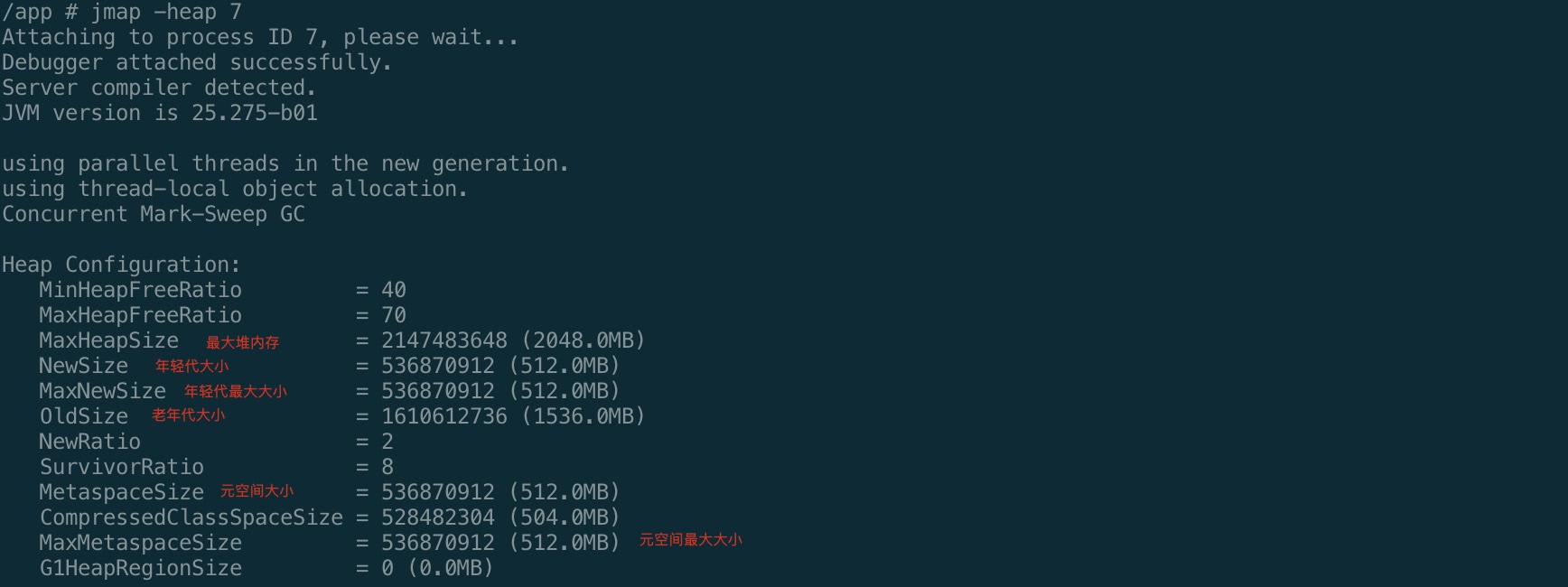The height and width of the screenshot is (587, 1568).
Task: Click the NewRatio label
Action: tap(89, 442)
